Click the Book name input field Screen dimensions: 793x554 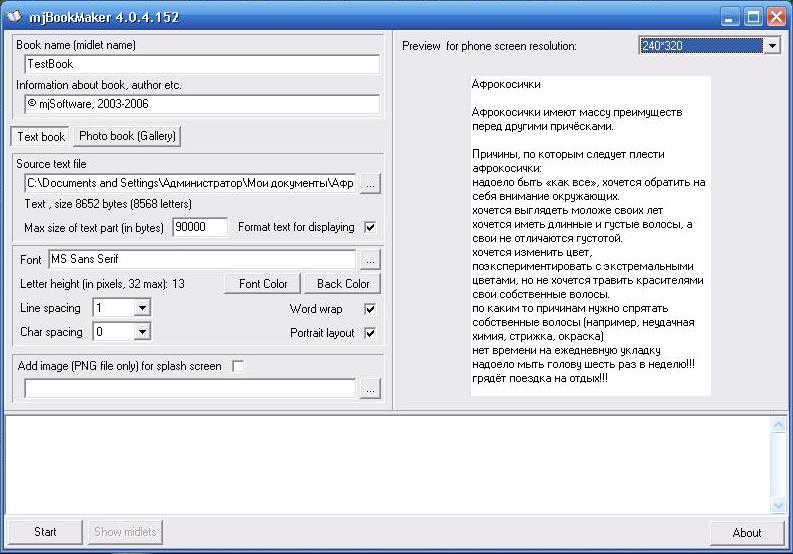point(202,64)
